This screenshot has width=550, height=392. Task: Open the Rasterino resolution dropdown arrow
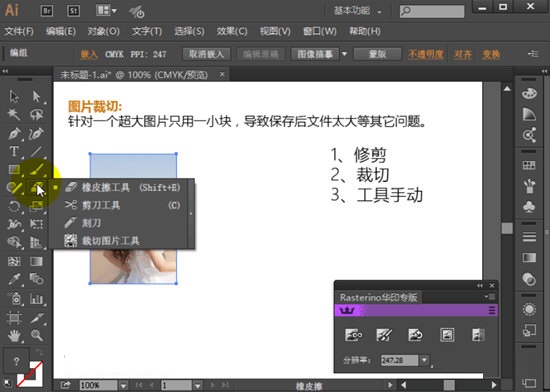tap(424, 360)
